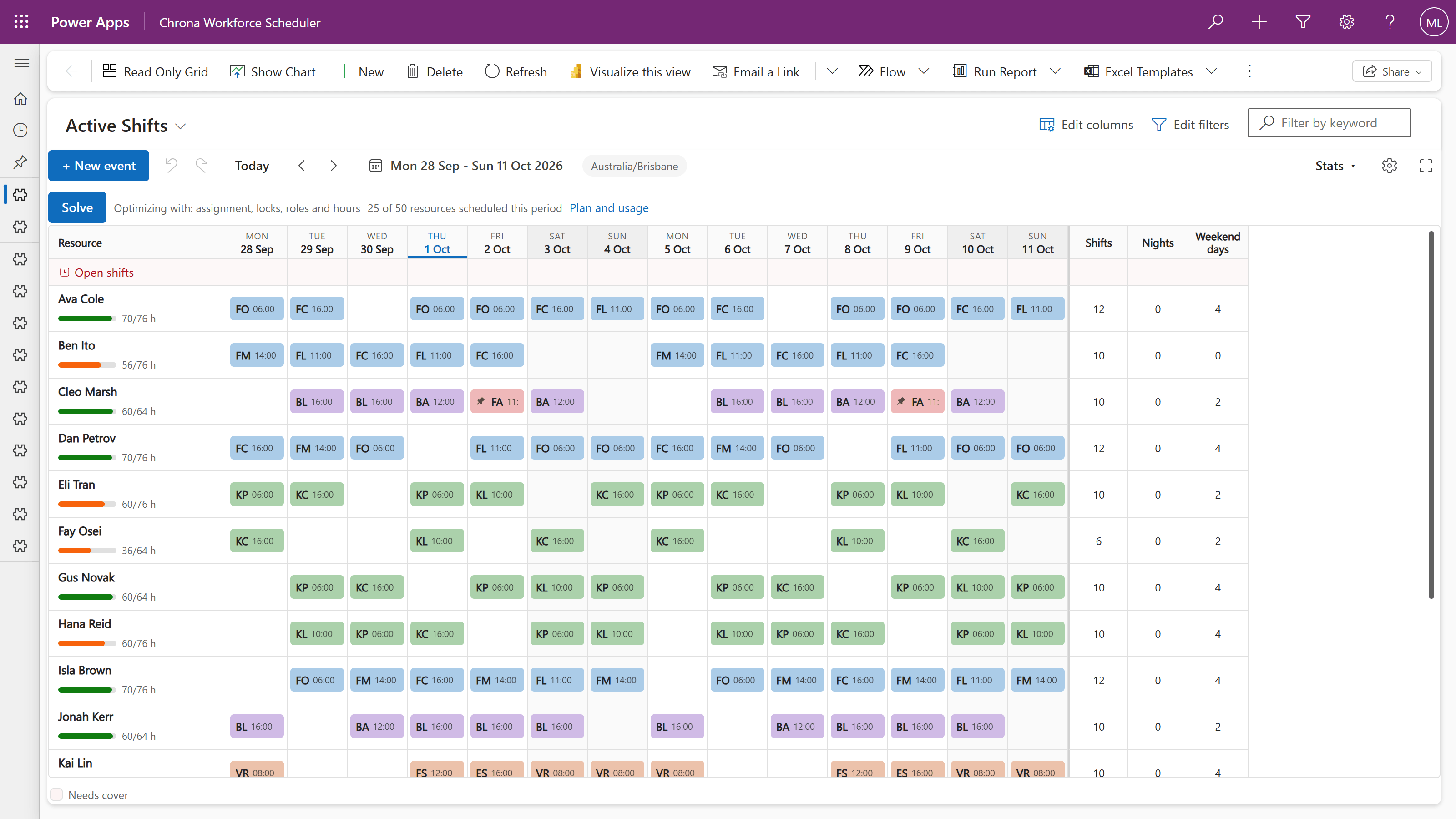Screen dimensions: 1456x819
Task: Tick the Needs cover checkbox
Action: tap(56, 795)
